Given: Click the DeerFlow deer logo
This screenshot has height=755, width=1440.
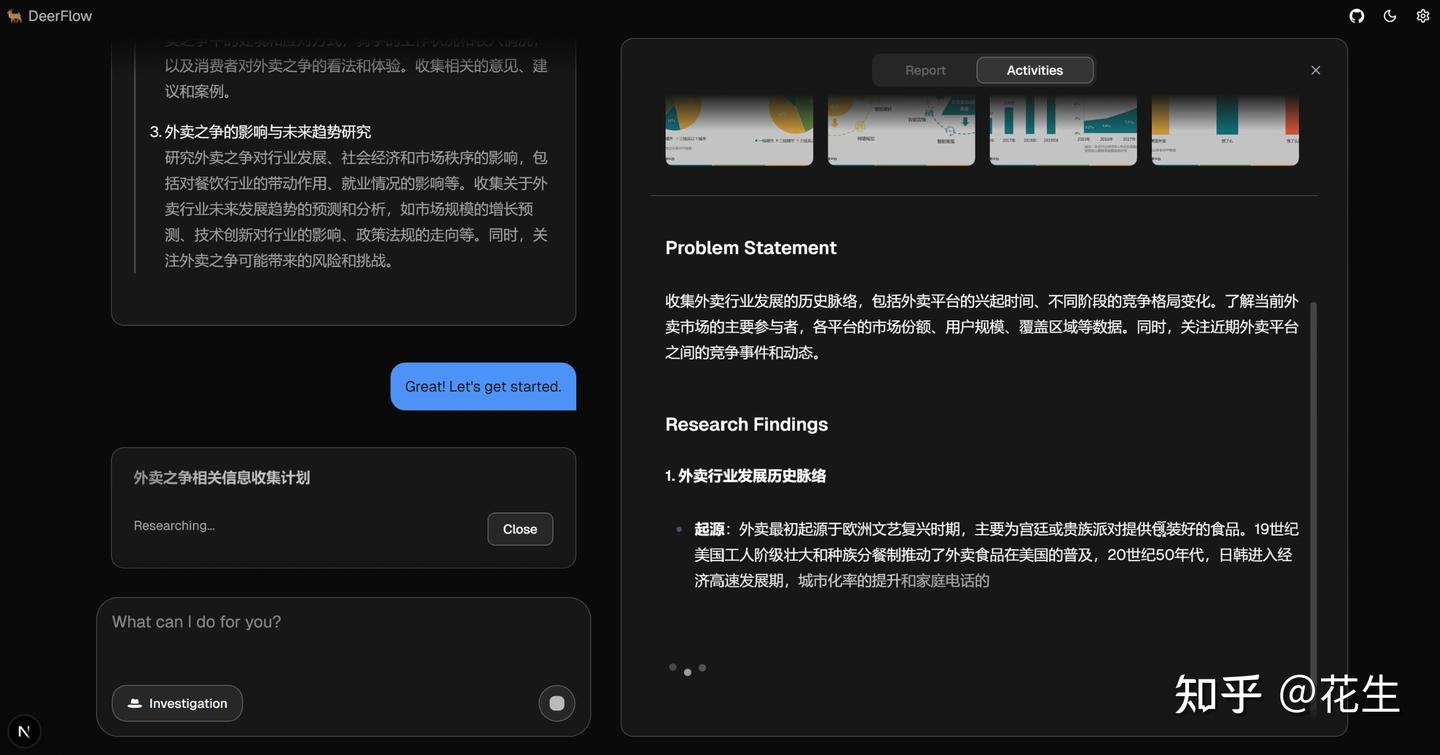Looking at the screenshot, I should pyautogui.click(x=14, y=14).
